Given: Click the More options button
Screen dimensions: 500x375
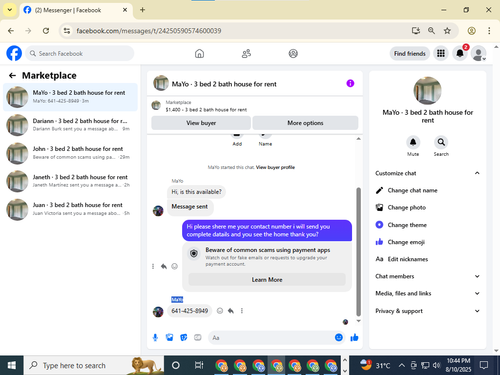Looking at the screenshot, I should (305, 123).
